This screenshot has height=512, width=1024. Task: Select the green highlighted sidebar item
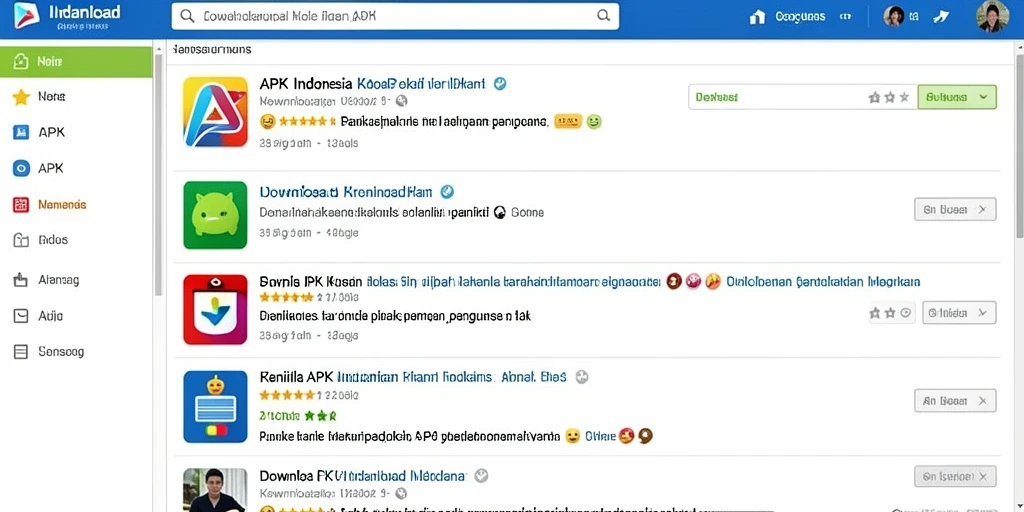coord(76,62)
